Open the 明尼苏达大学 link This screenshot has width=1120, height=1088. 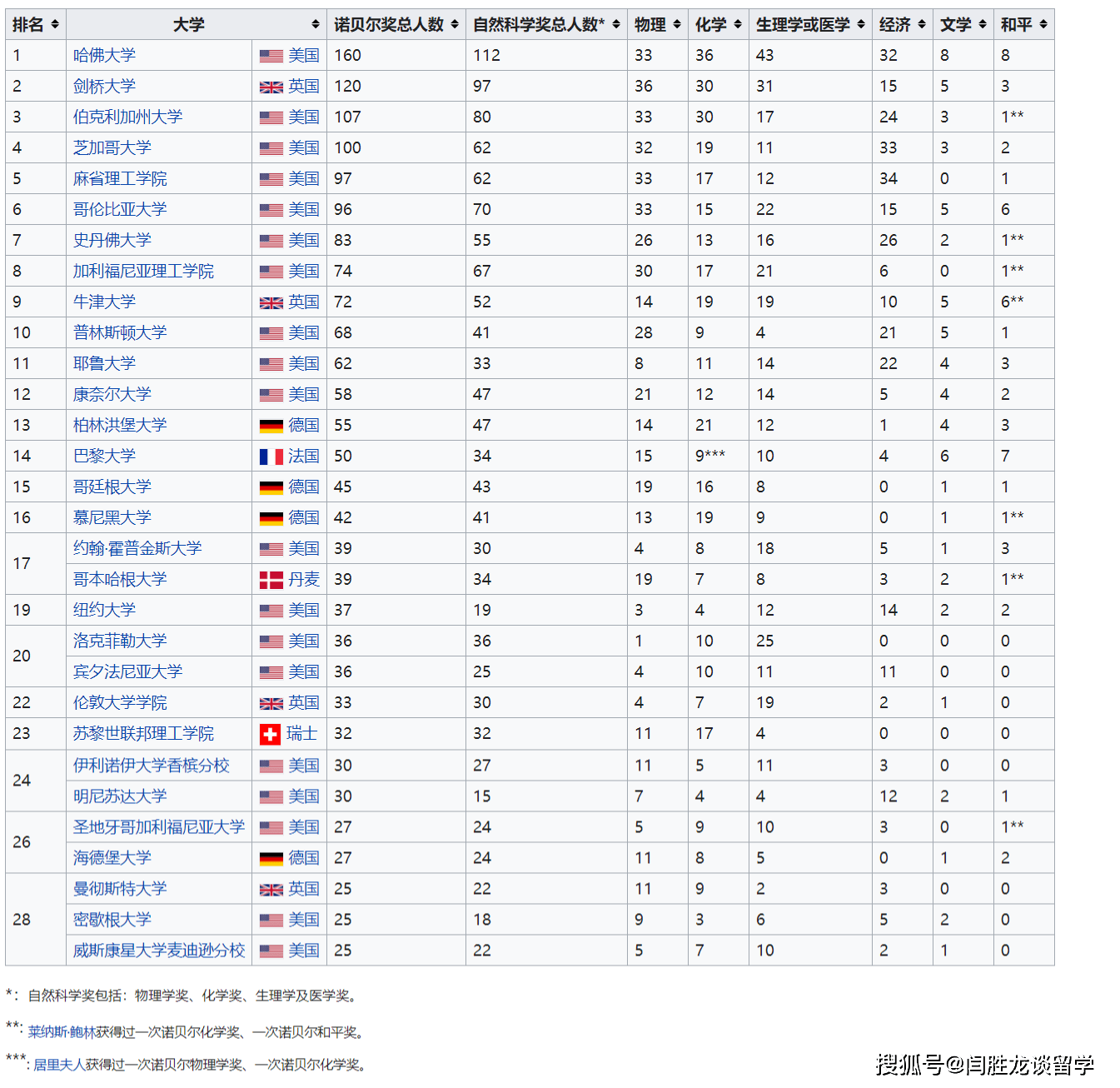click(x=120, y=796)
